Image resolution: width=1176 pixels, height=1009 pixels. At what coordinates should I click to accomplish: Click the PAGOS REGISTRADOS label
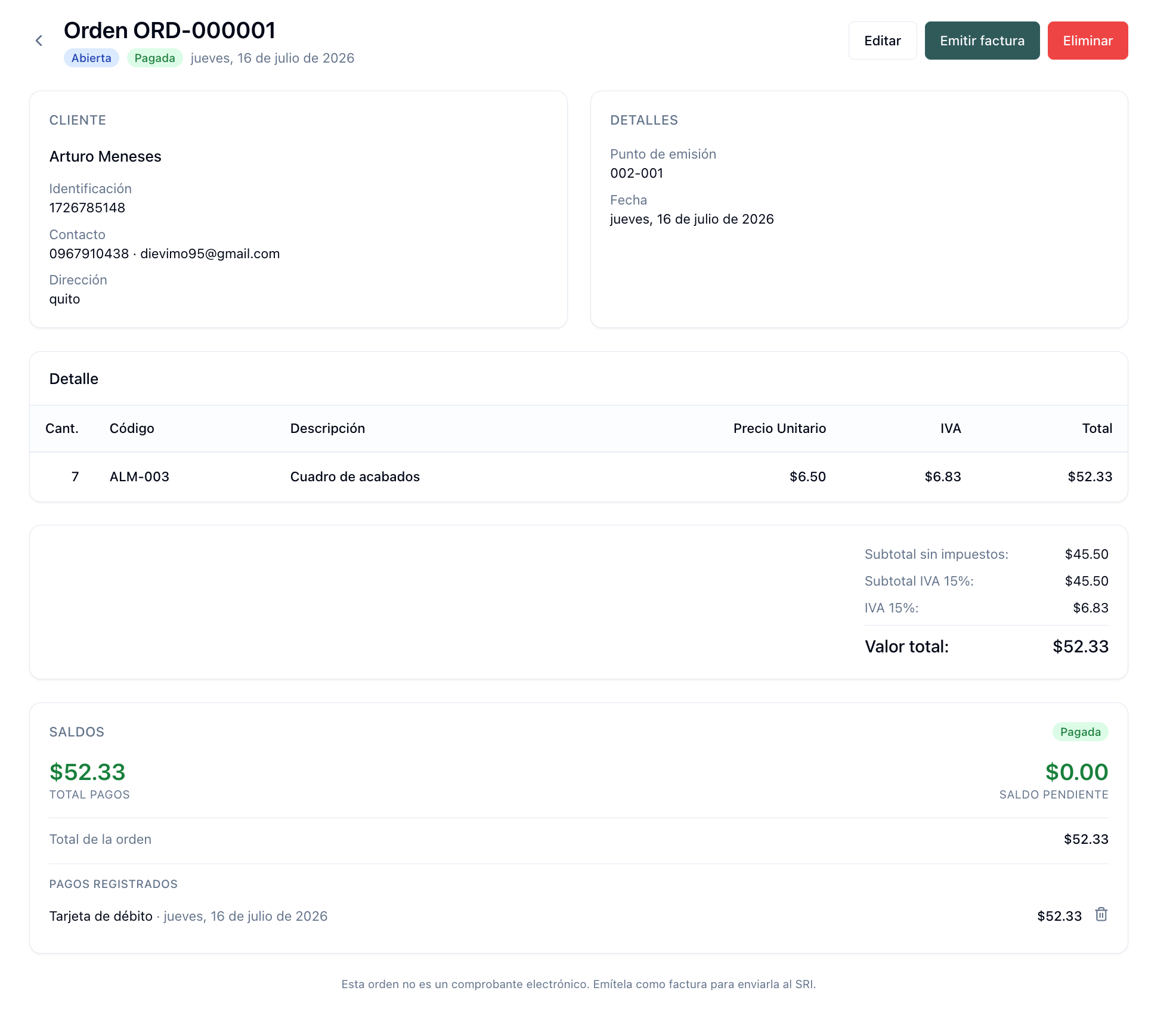tap(113, 884)
